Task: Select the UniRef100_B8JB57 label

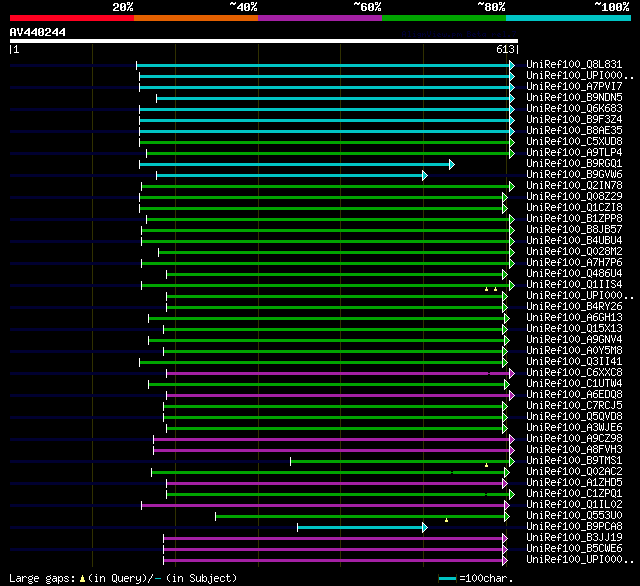Action: coord(574,229)
